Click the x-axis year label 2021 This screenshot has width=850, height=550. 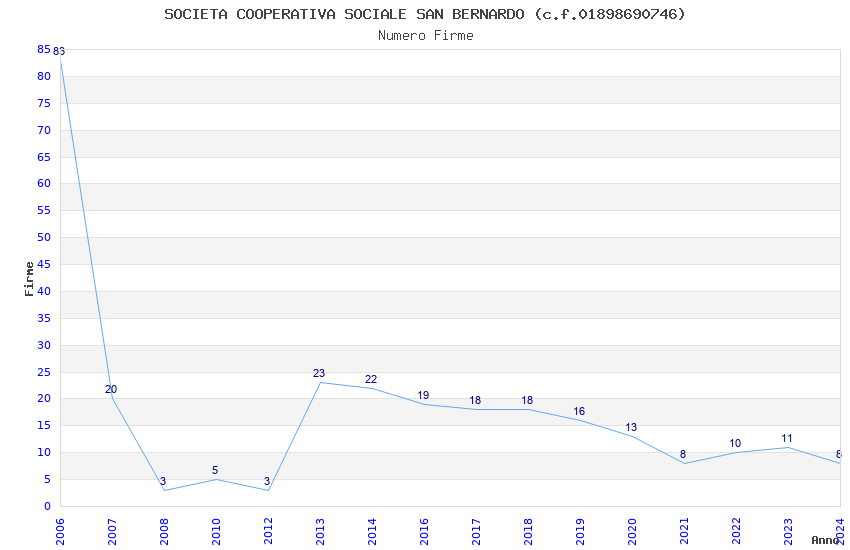pos(685,532)
